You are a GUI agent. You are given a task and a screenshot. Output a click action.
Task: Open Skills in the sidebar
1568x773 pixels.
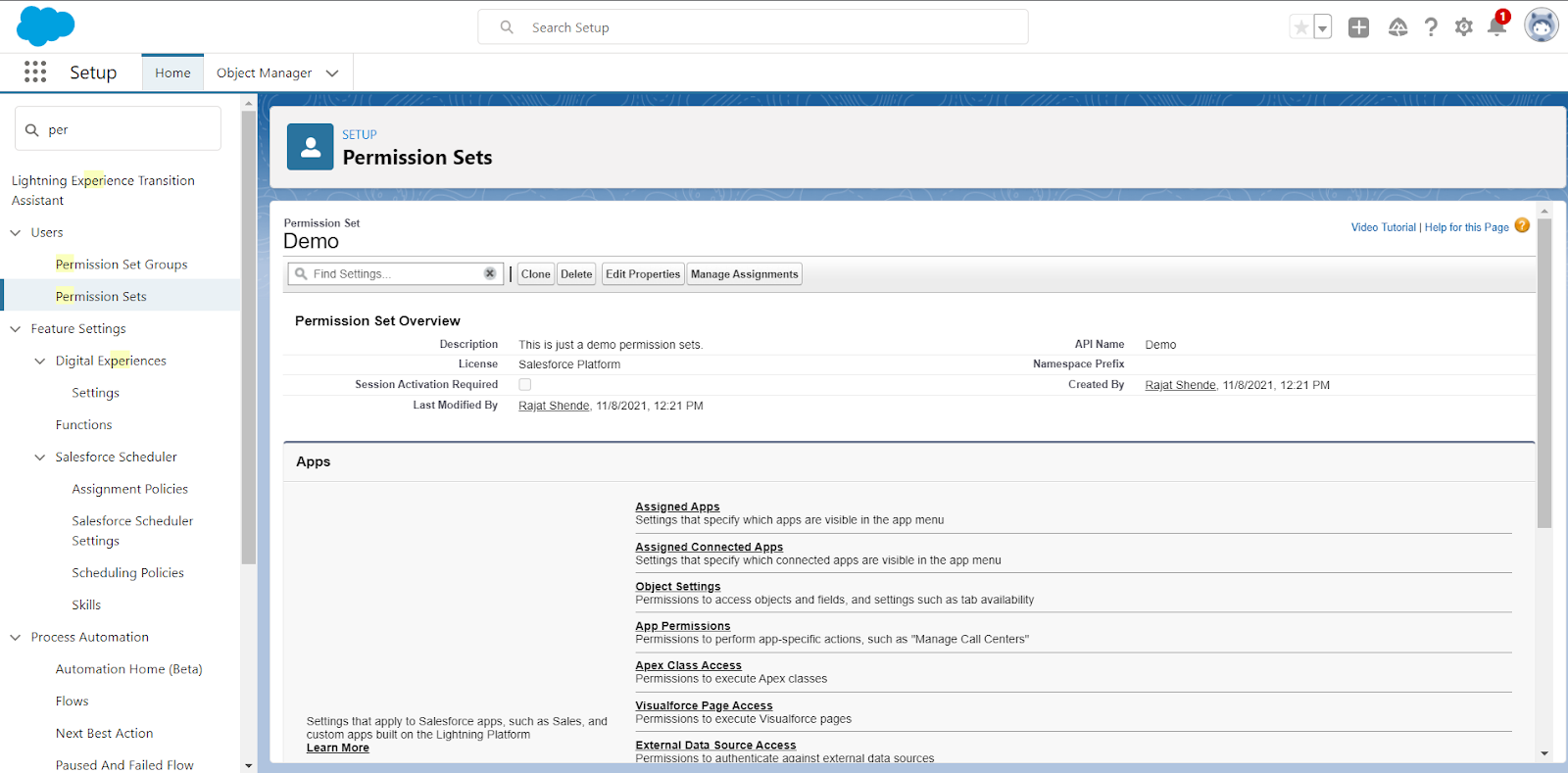[86, 604]
